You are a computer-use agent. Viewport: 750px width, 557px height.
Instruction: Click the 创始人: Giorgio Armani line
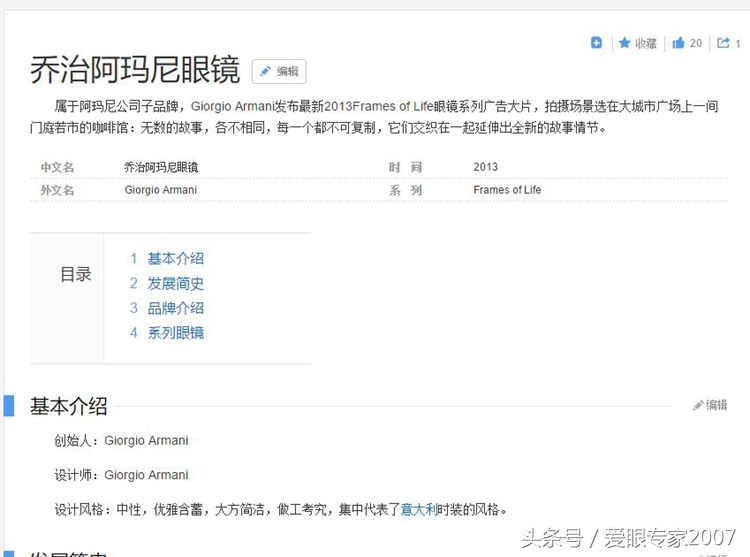(121, 440)
